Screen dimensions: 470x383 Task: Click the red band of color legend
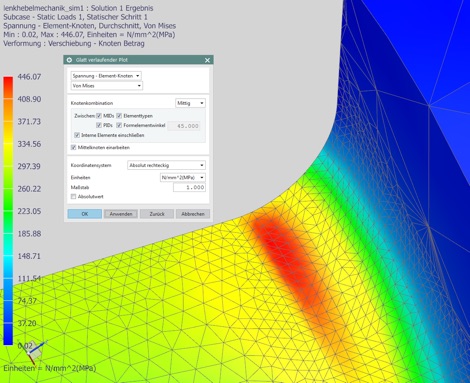pyautogui.click(x=8, y=87)
